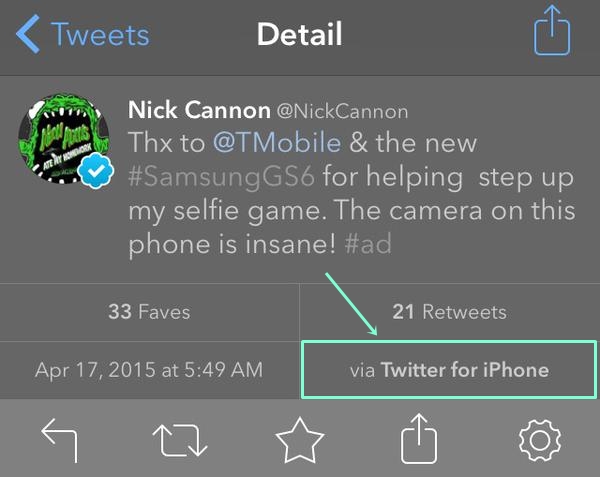View the 33 Faves list
The width and height of the screenshot is (600, 477).
coord(149,312)
